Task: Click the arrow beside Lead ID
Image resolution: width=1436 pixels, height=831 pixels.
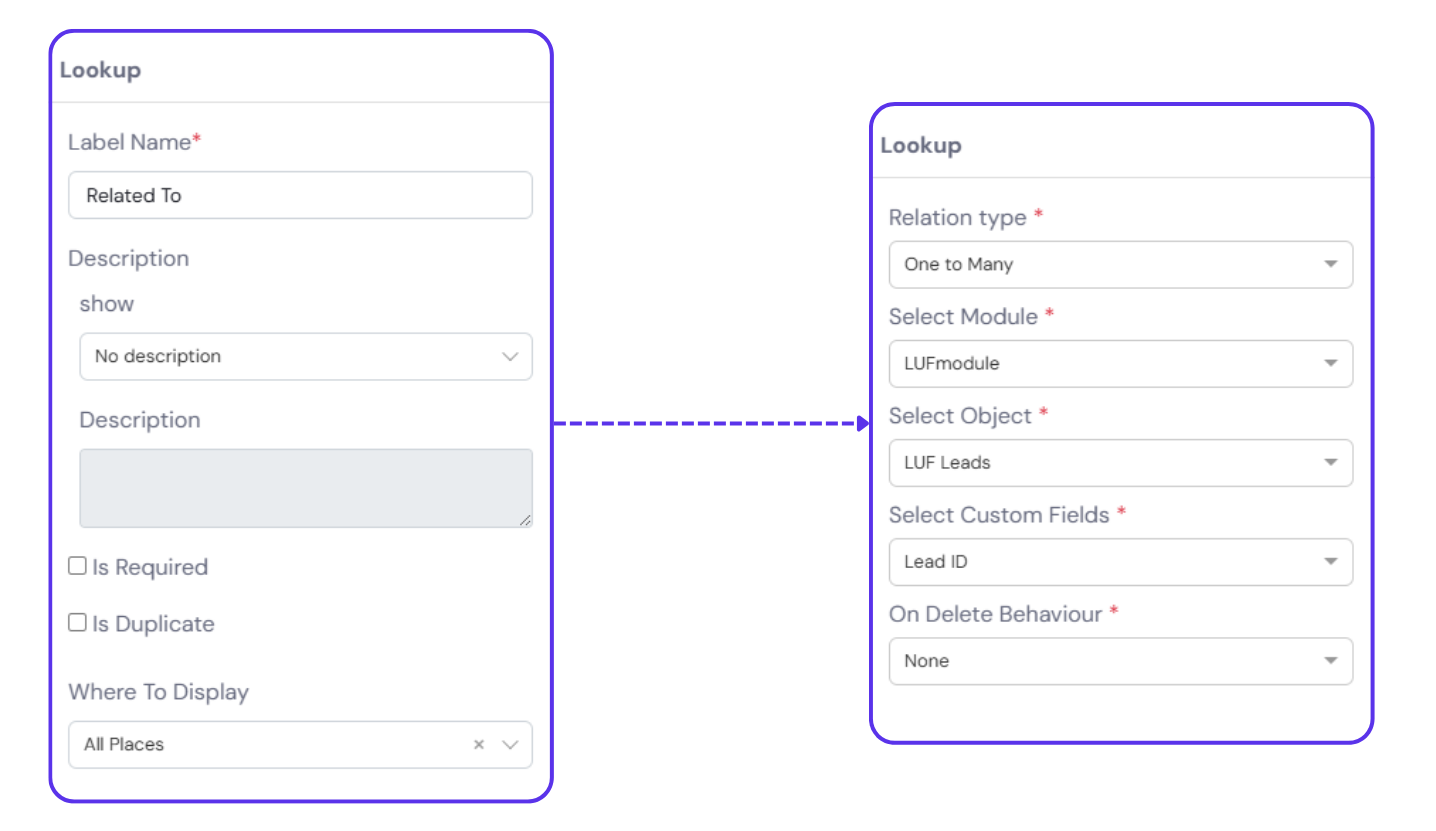Action: tap(1331, 562)
